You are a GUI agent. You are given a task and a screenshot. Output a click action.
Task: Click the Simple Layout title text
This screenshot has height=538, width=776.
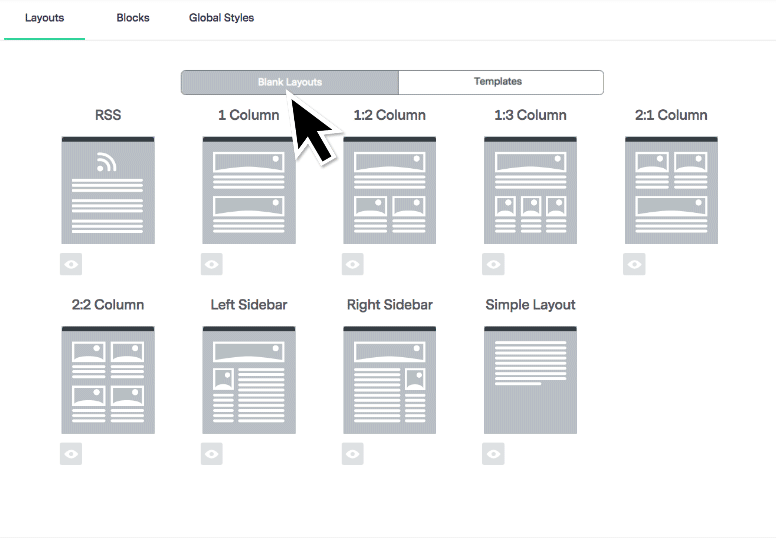click(x=530, y=305)
